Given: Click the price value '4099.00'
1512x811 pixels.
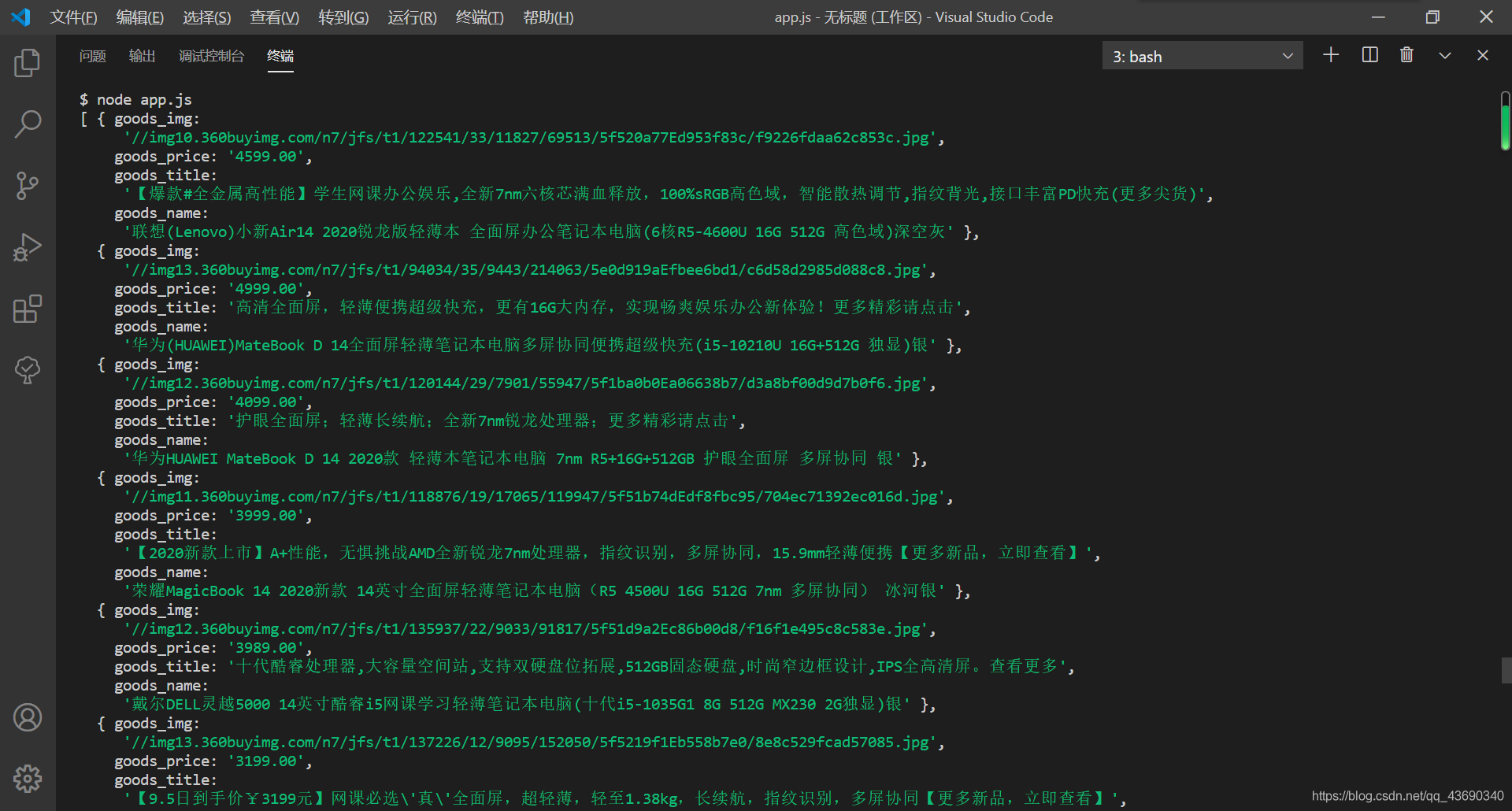Looking at the screenshot, I should 266,402.
